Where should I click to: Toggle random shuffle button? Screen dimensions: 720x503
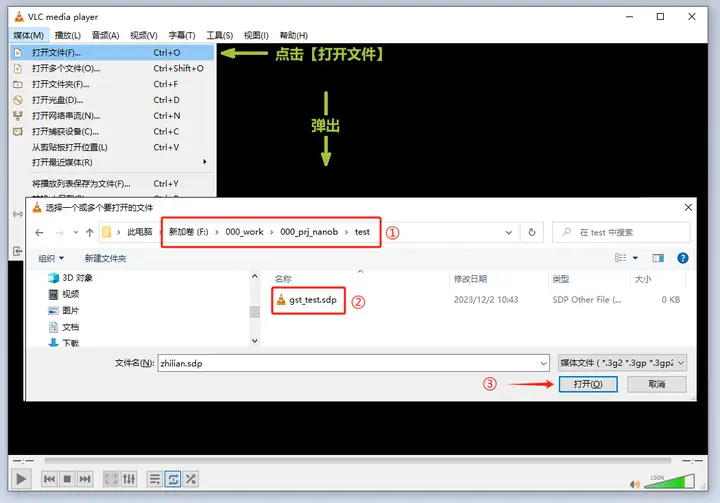pos(191,479)
